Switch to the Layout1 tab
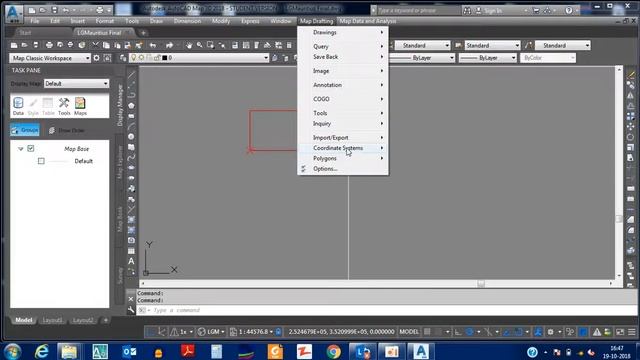This screenshot has width=640, height=360. pos(52,320)
